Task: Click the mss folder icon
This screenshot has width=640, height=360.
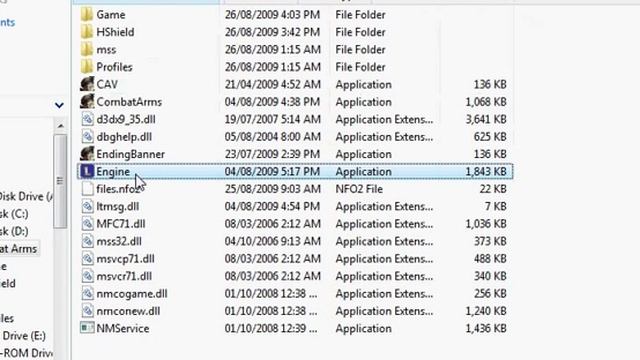Action: [87, 50]
